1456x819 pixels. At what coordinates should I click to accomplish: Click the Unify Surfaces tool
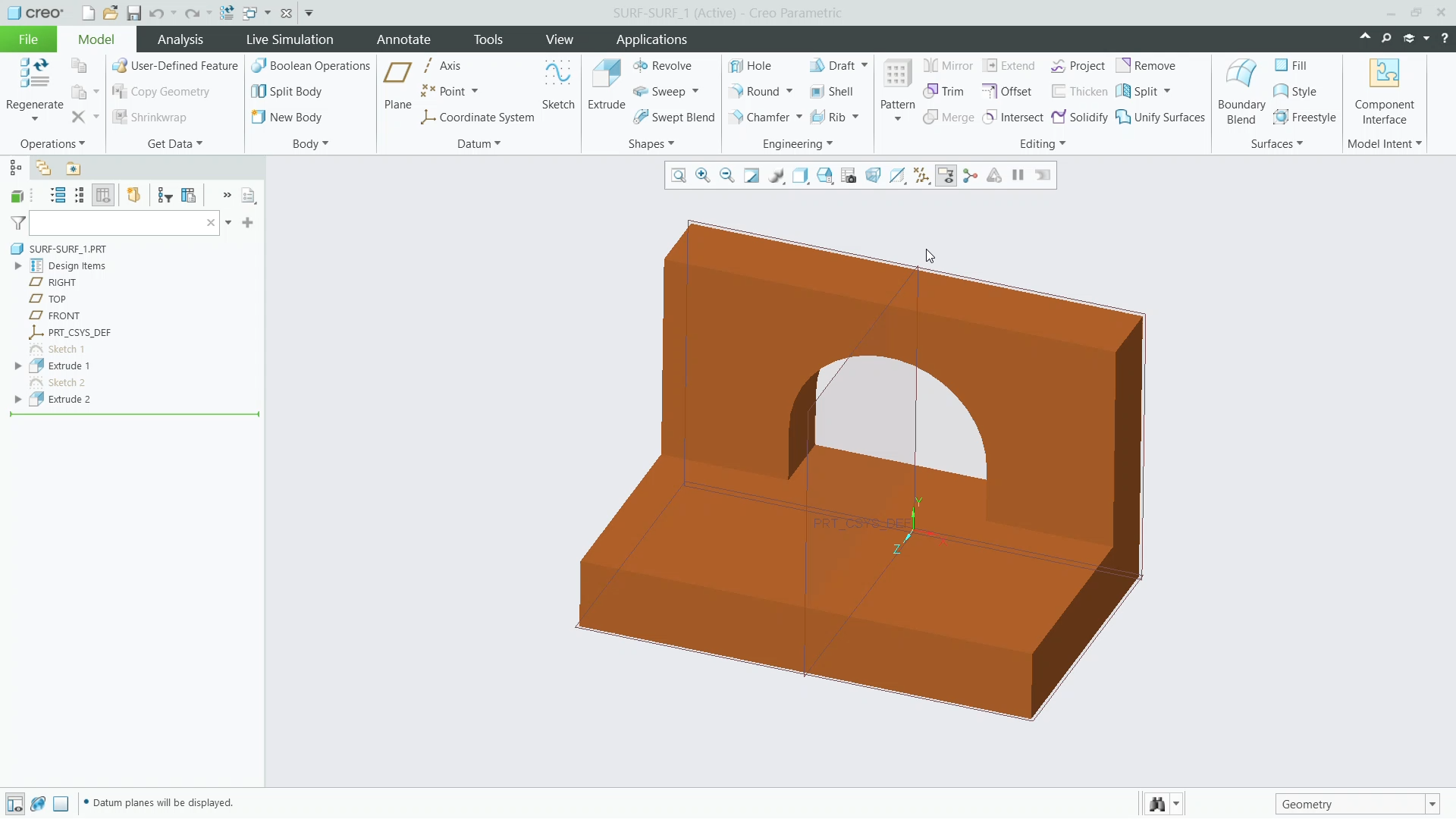click(x=1160, y=118)
